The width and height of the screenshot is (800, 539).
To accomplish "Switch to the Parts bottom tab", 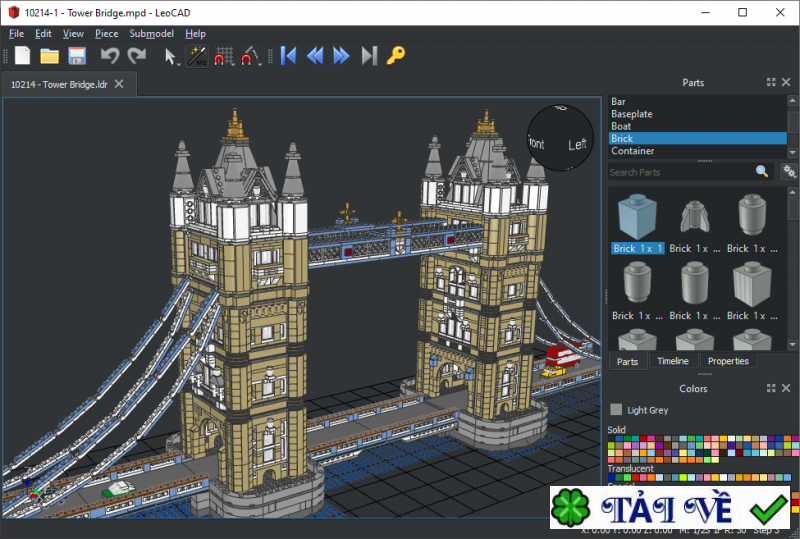I will point(628,361).
